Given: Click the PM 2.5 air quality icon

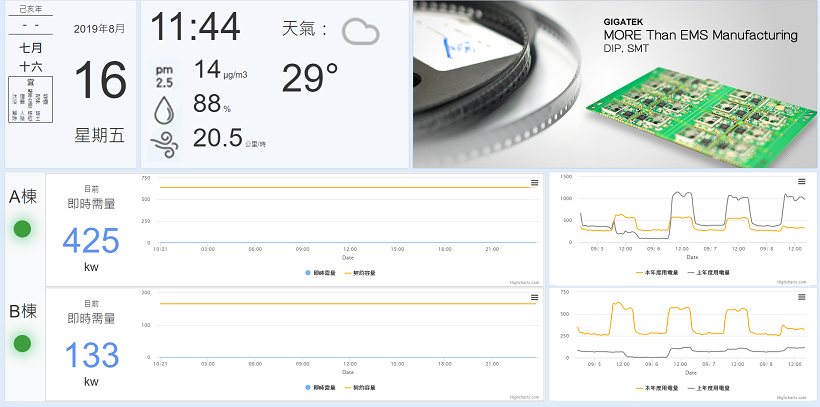Looking at the screenshot, I should [165, 75].
